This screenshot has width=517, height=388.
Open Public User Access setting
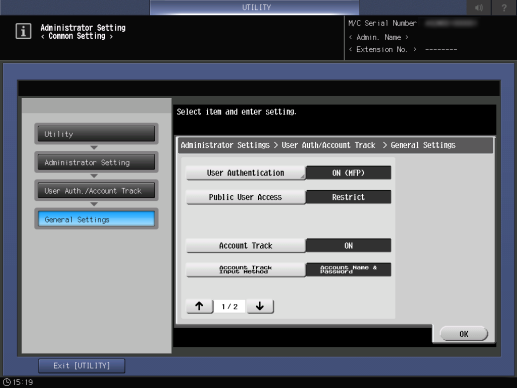(x=246, y=197)
